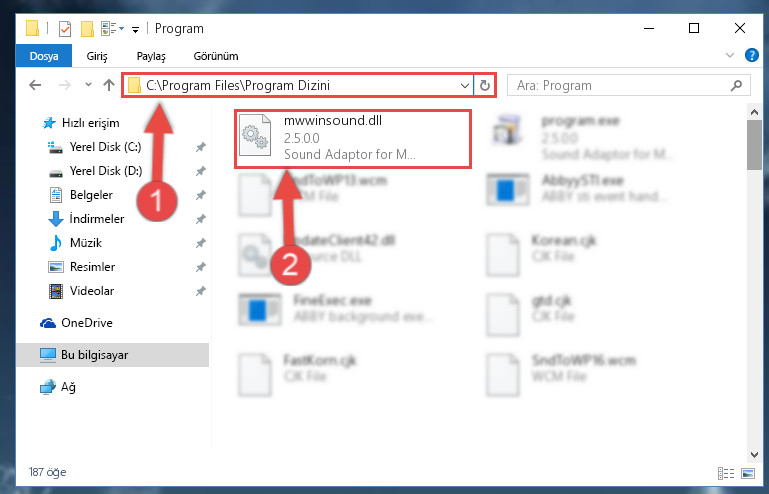The width and height of the screenshot is (769, 494).
Task: Click the Ara: Program search field
Action: click(628, 85)
